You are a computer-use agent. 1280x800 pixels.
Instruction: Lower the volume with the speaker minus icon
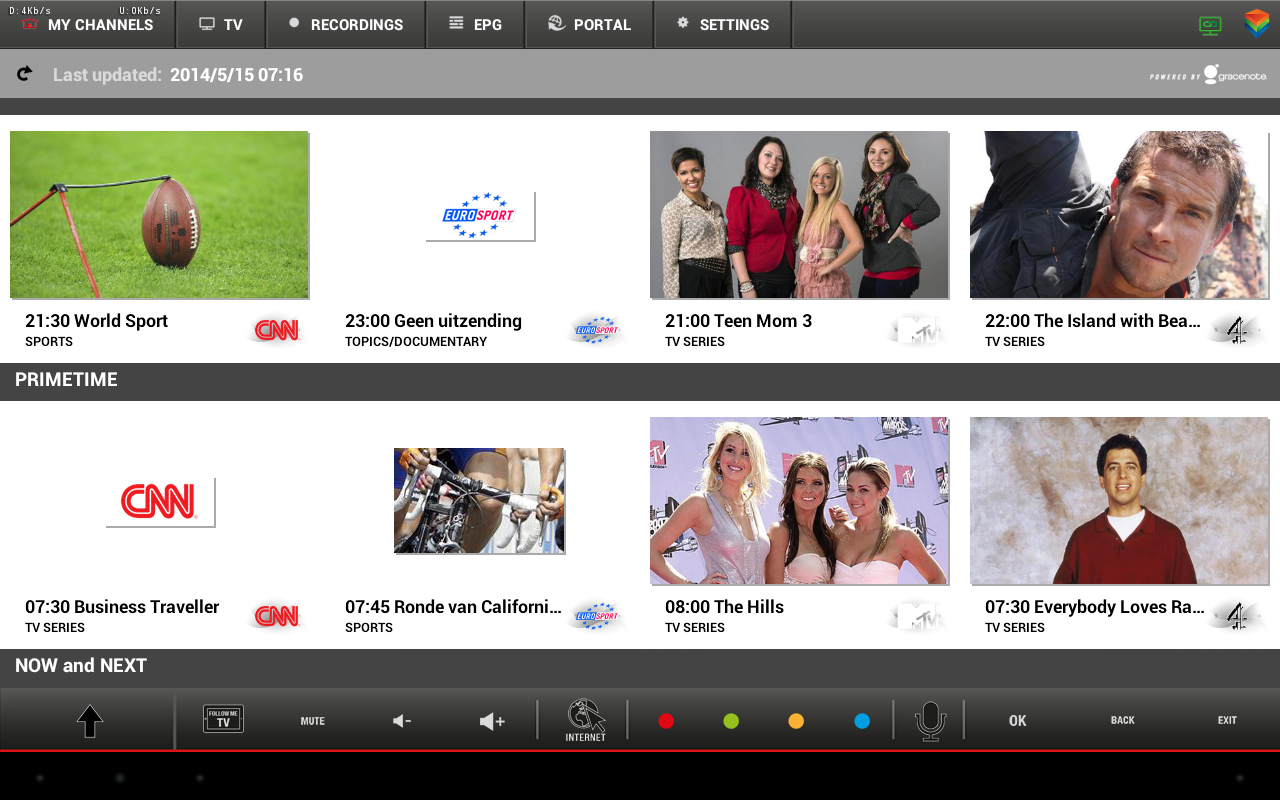[402, 721]
